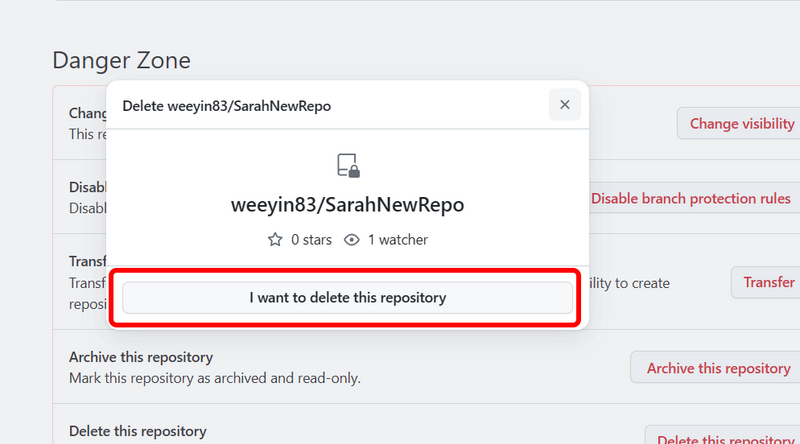800x444 pixels.
Task: Select the Danger Zone heading
Action: pos(121,60)
